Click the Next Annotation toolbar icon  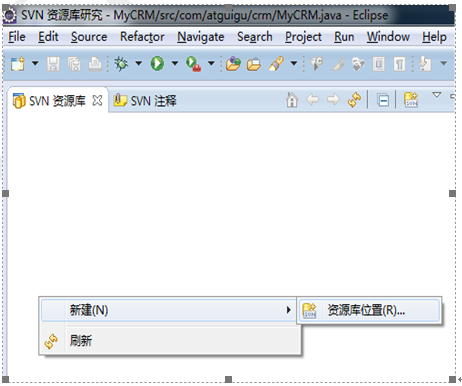tap(425, 63)
